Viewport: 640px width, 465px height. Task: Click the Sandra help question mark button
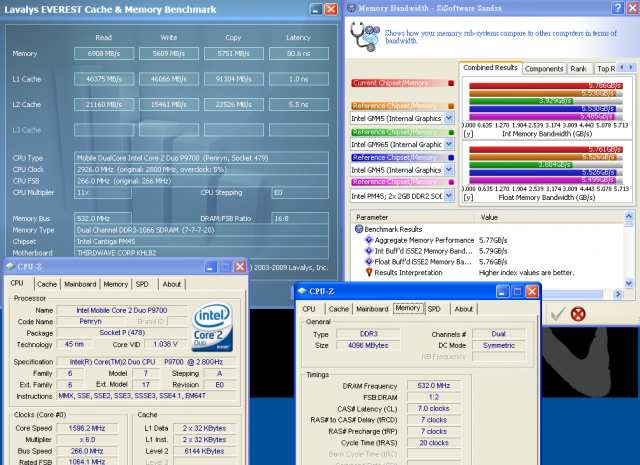click(x=618, y=8)
